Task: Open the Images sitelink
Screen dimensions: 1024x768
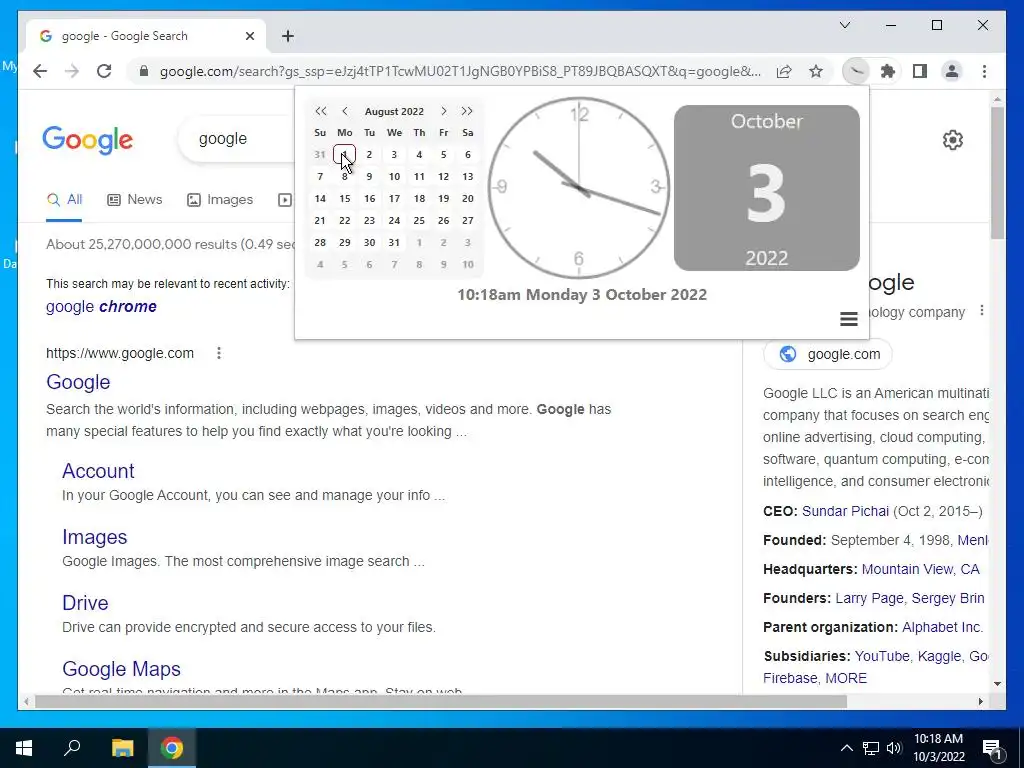Action: tap(95, 537)
